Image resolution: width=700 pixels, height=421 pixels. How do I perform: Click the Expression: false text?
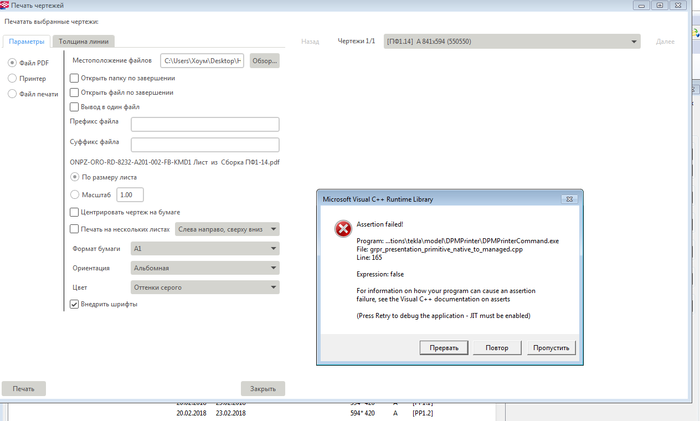click(380, 274)
